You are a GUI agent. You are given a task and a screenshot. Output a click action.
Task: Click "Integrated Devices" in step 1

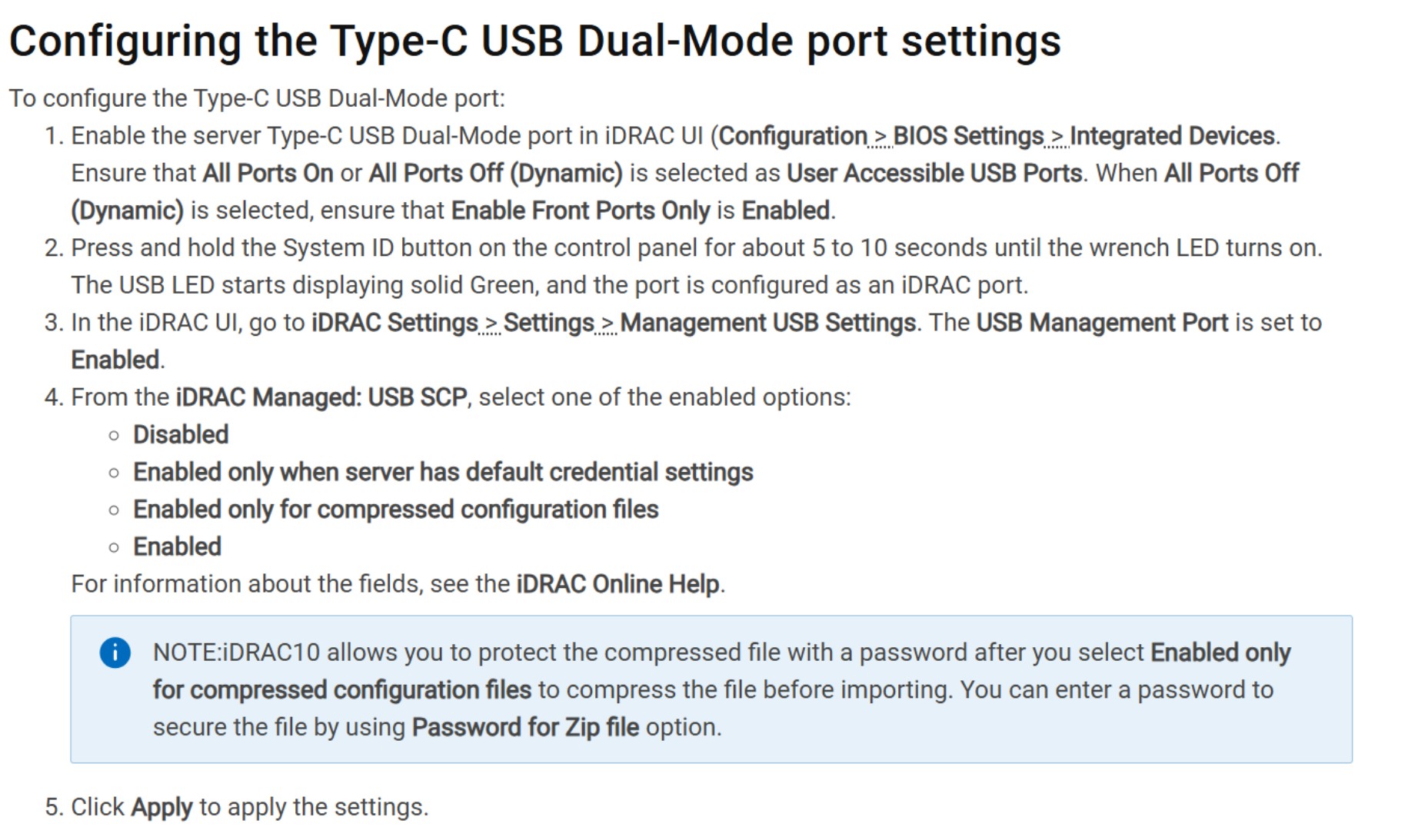click(x=1172, y=136)
